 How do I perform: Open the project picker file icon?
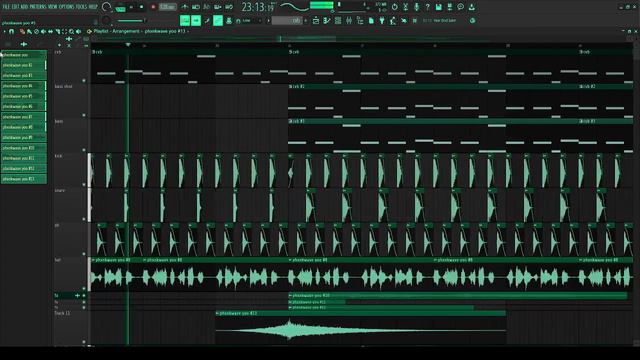(371, 20)
